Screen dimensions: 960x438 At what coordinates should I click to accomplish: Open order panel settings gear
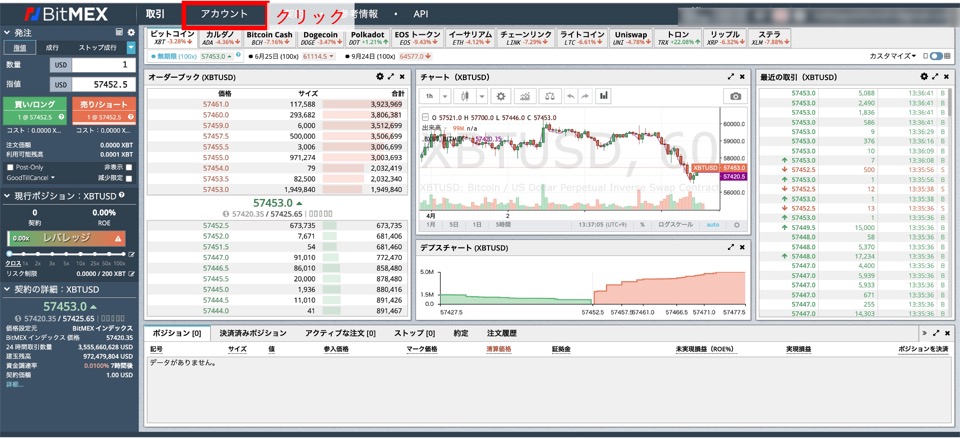[x=130, y=32]
